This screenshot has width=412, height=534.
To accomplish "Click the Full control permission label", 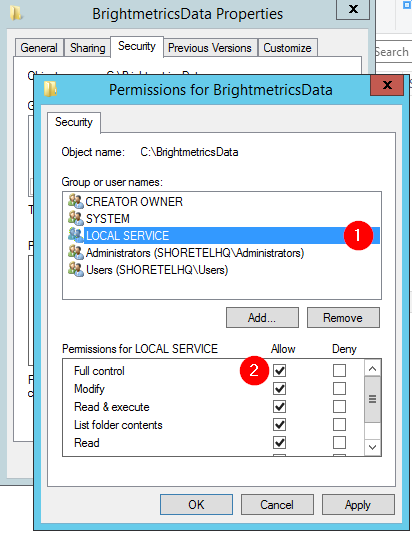I will point(99,371).
